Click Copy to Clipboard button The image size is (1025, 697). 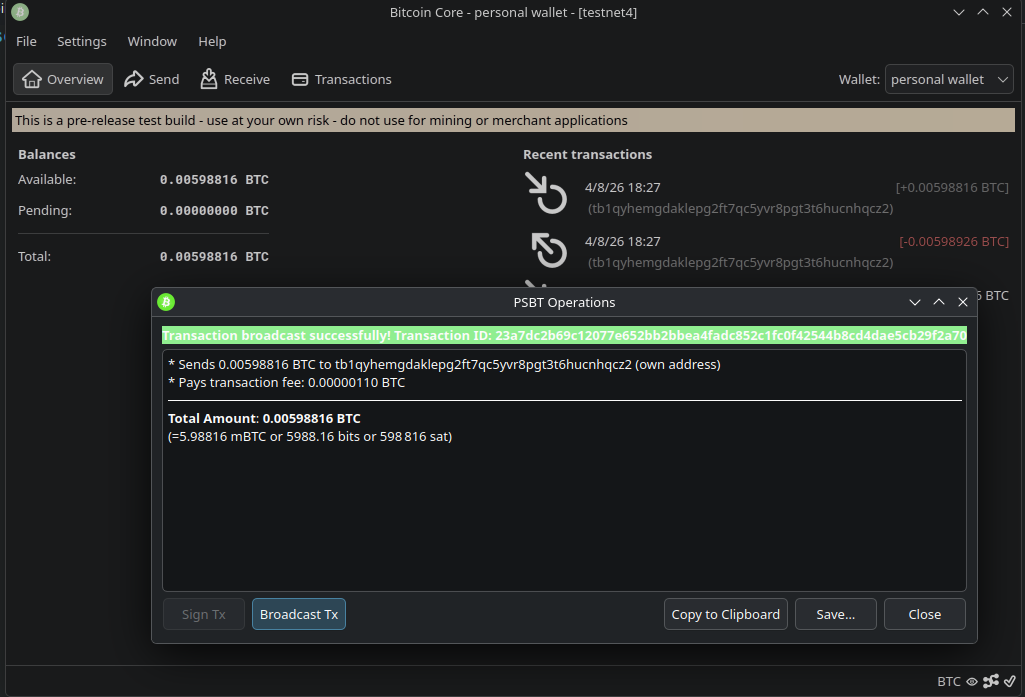[726, 615]
